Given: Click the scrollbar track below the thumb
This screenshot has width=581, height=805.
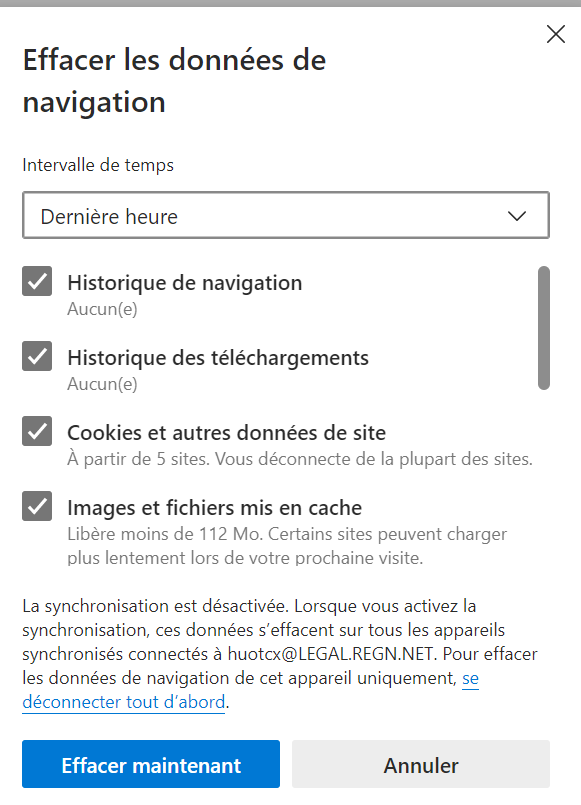Looking at the screenshot, I should (544, 477).
